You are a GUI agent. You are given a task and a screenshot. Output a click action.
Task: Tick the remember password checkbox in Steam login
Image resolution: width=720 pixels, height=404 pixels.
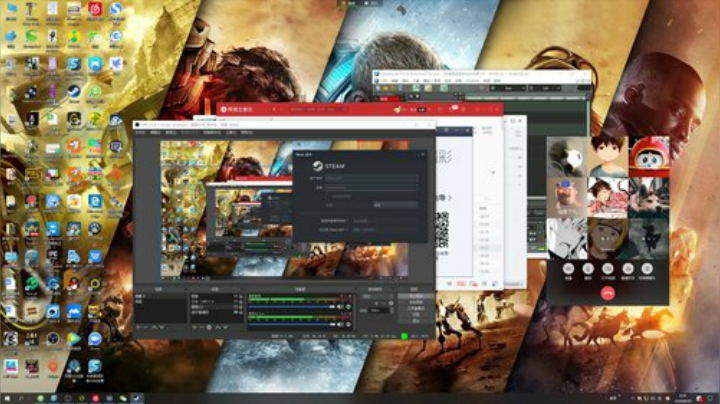coord(330,196)
